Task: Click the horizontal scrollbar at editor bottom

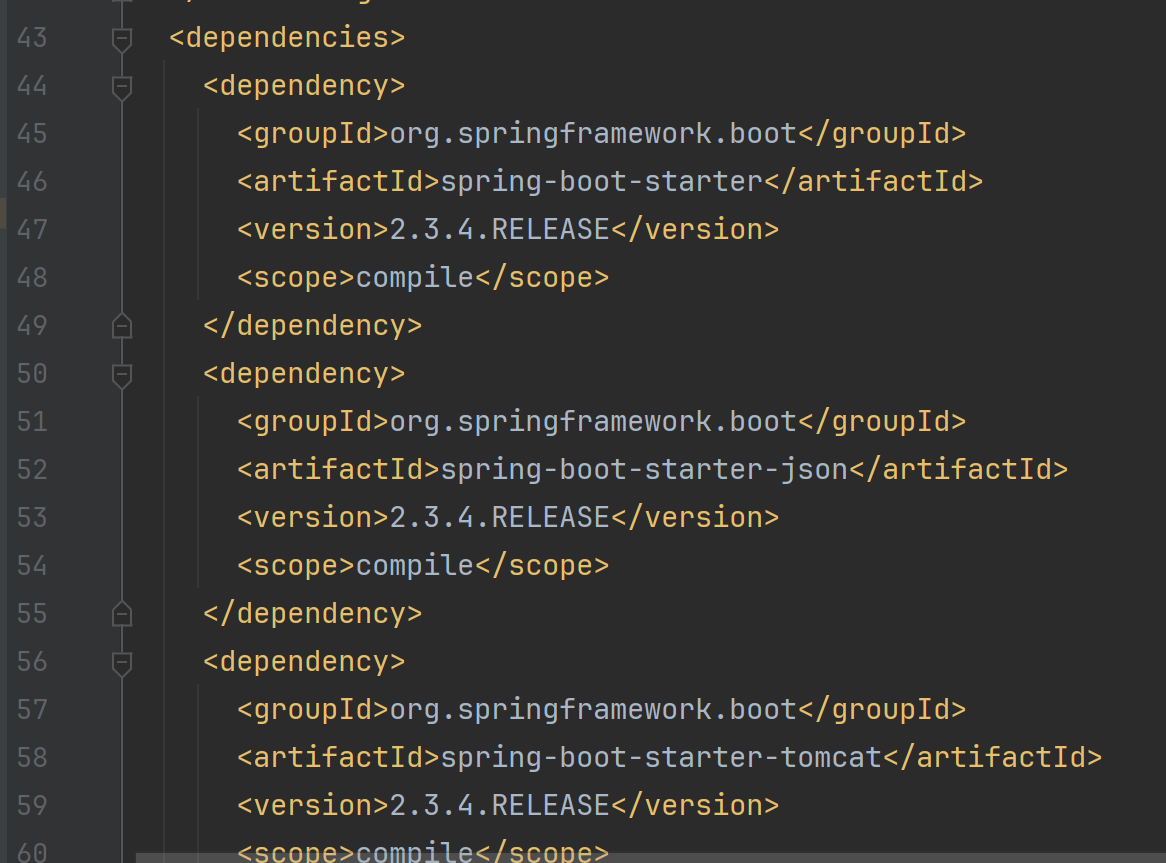Action: 650,857
